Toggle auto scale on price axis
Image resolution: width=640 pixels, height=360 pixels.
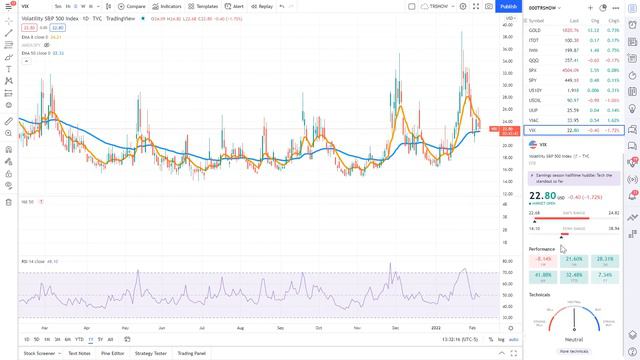coord(513,340)
